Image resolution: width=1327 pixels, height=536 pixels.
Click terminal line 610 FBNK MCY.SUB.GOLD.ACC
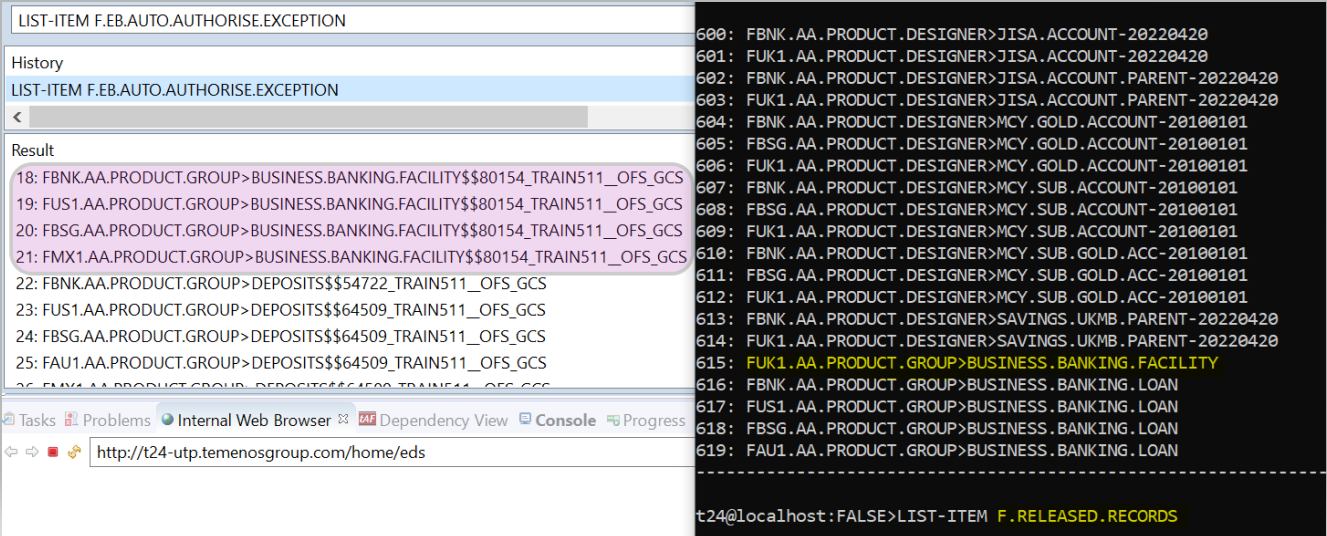pos(972,253)
